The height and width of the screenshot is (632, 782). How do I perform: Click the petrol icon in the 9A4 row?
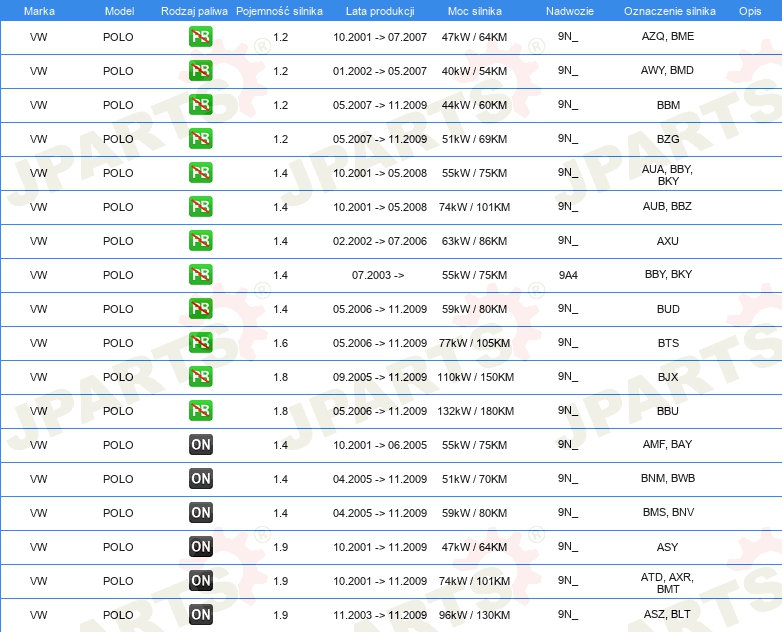200,274
